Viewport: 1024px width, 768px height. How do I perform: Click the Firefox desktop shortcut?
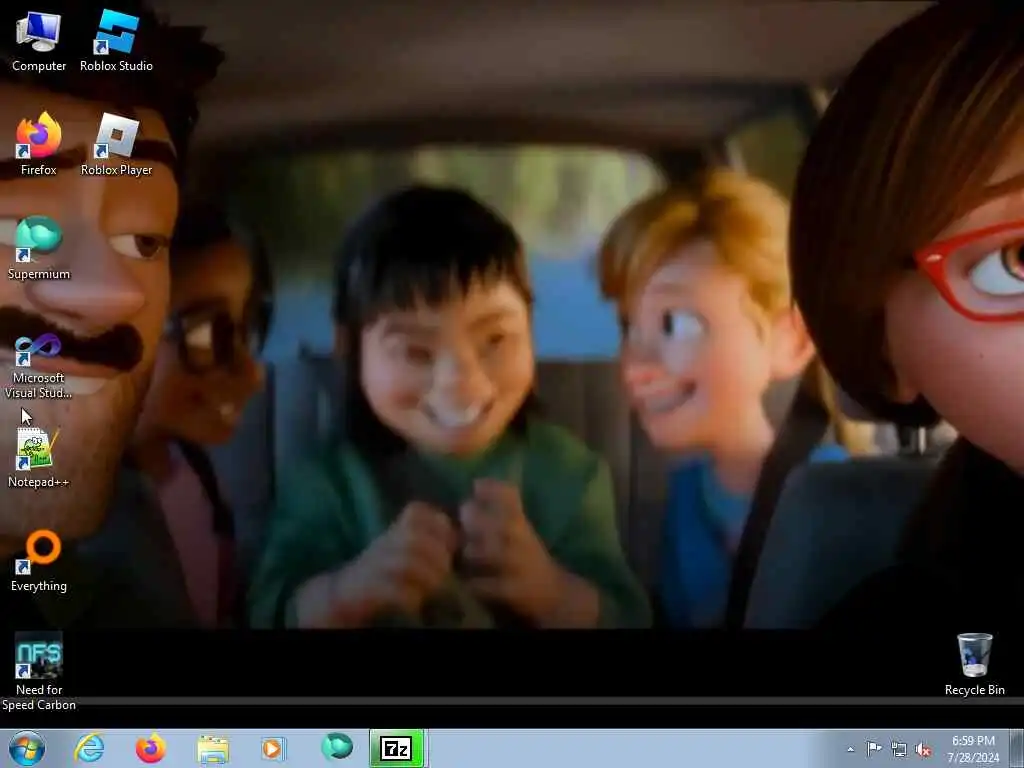39,145
